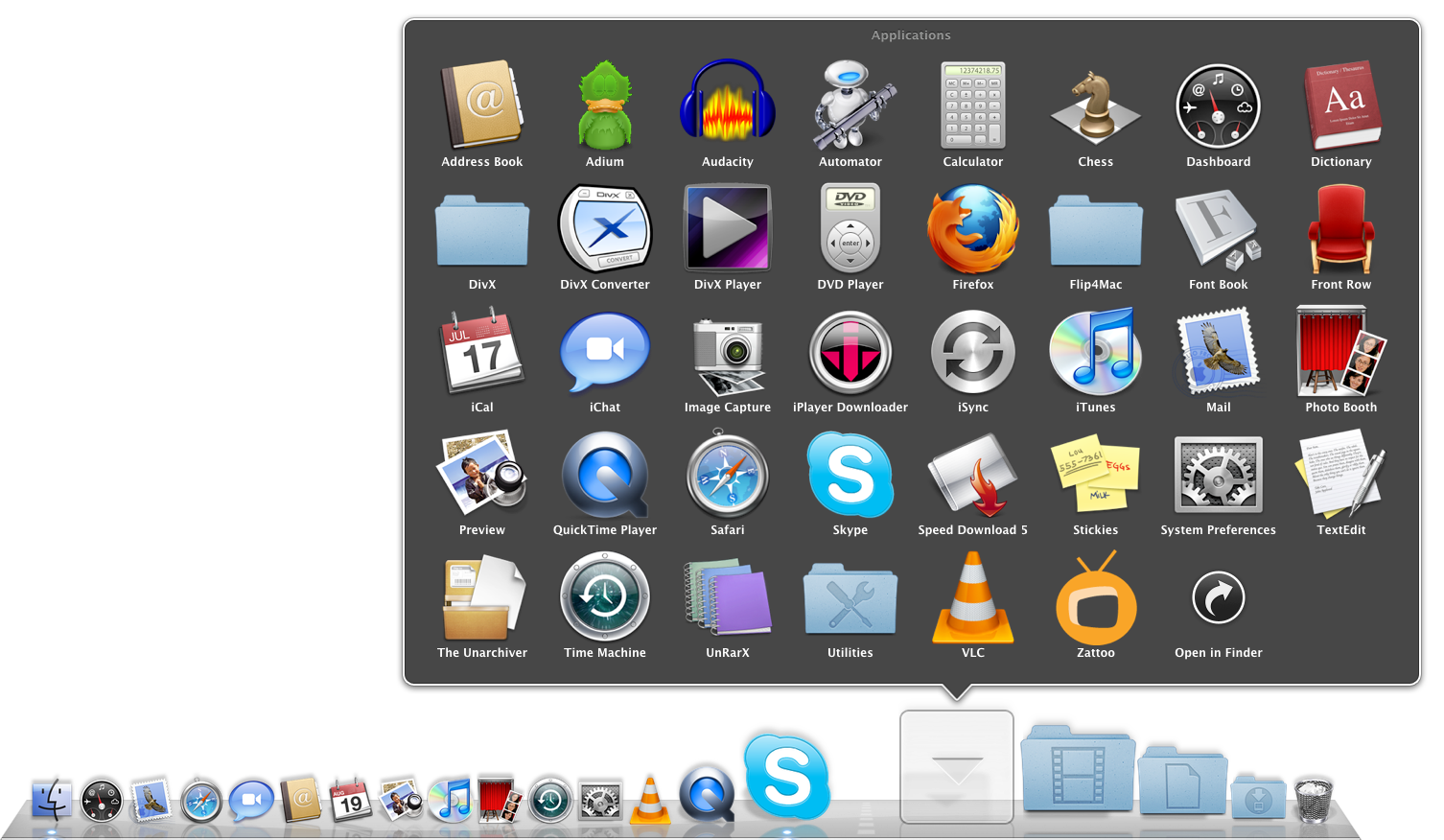
Task: Open Image Capture
Action: [x=728, y=357]
